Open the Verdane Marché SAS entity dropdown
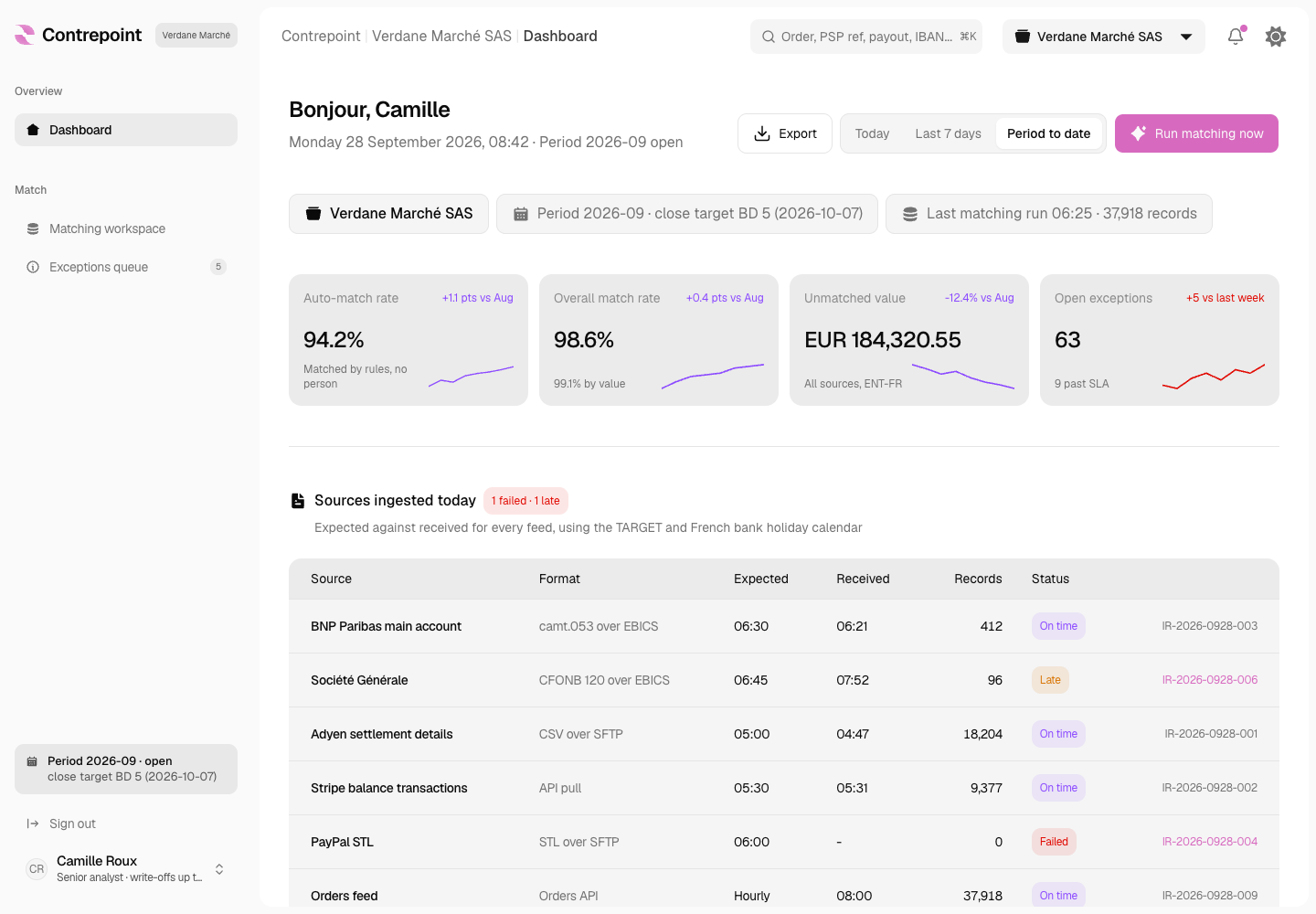The image size is (1316, 914). [x=1104, y=37]
